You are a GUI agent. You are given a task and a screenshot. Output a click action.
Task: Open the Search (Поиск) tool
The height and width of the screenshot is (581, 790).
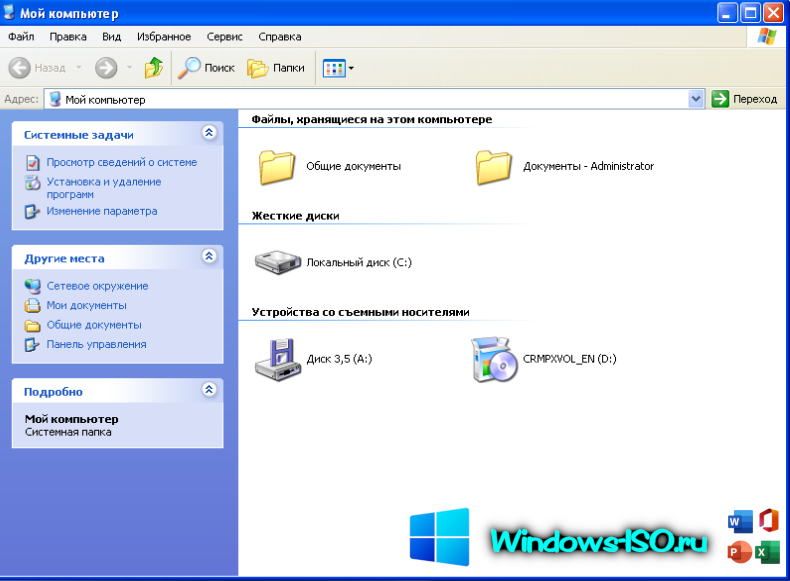tap(207, 68)
